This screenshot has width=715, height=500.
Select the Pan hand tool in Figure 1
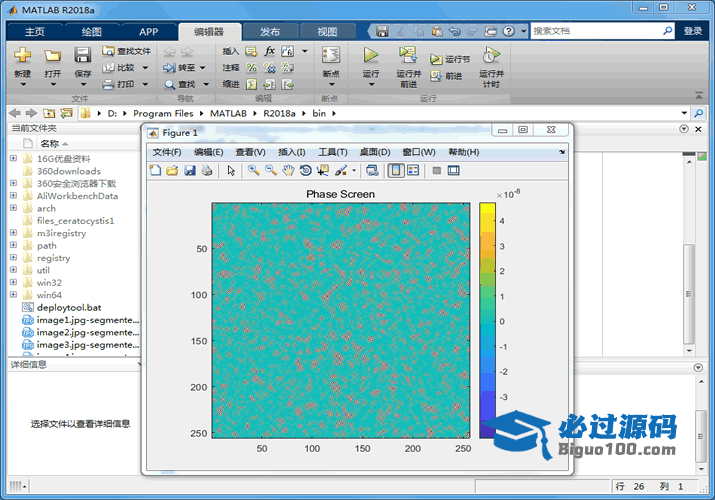point(288,170)
